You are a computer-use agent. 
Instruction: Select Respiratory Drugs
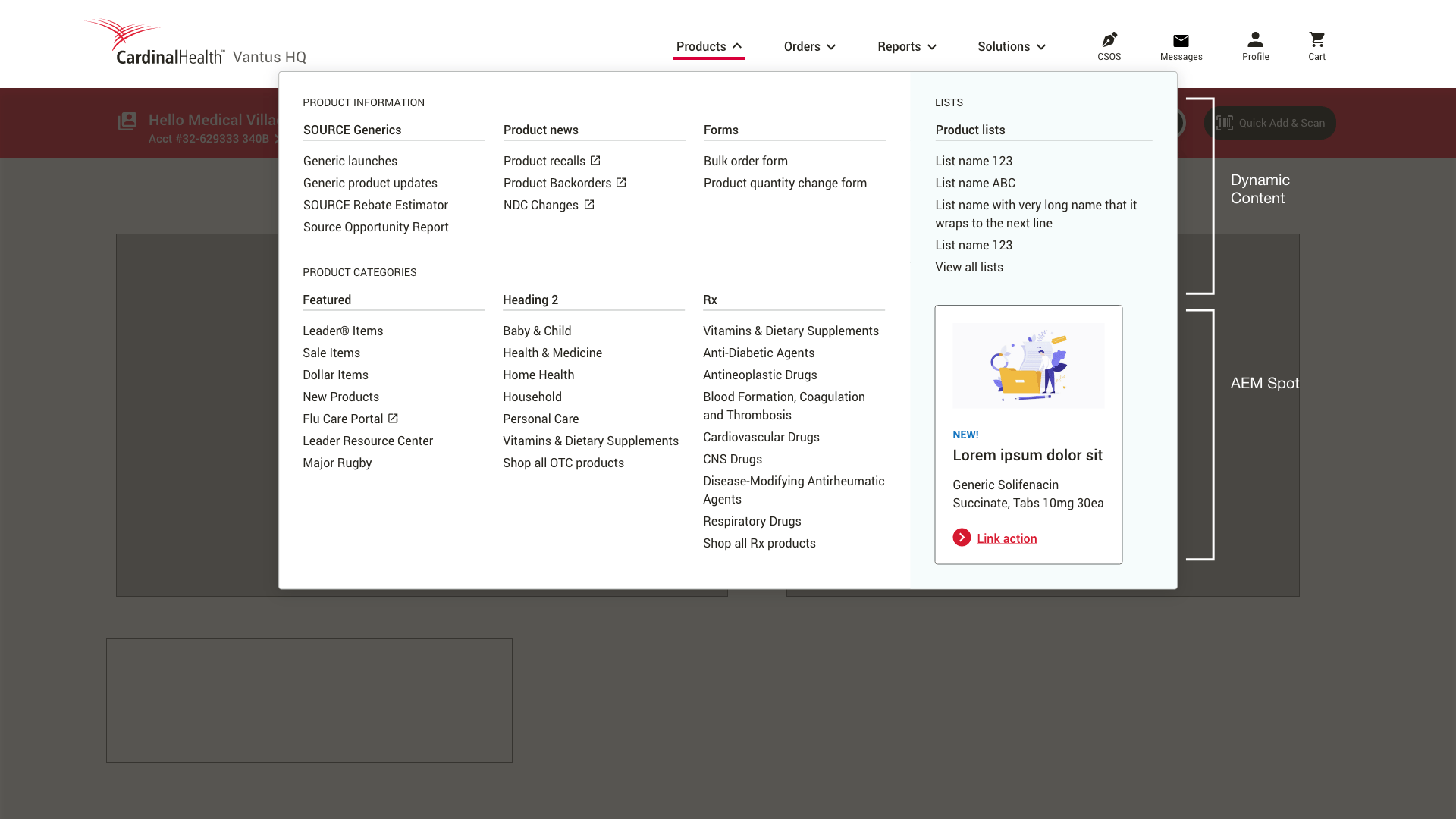[x=752, y=521]
